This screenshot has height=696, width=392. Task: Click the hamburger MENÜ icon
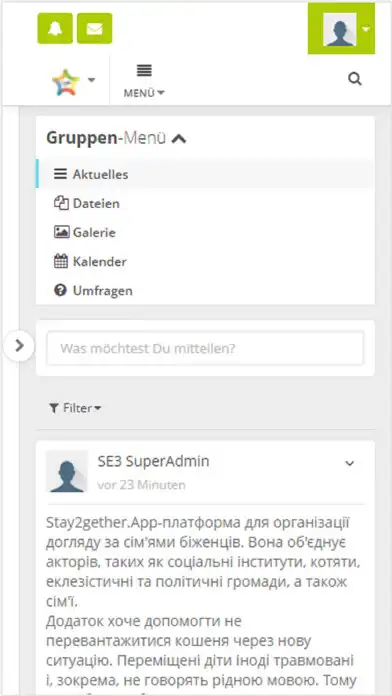click(x=144, y=70)
